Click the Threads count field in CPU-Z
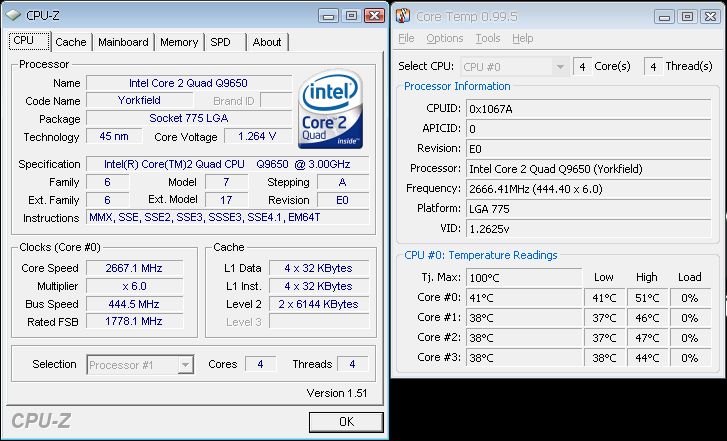The height and width of the screenshot is (441, 727). 352,364
